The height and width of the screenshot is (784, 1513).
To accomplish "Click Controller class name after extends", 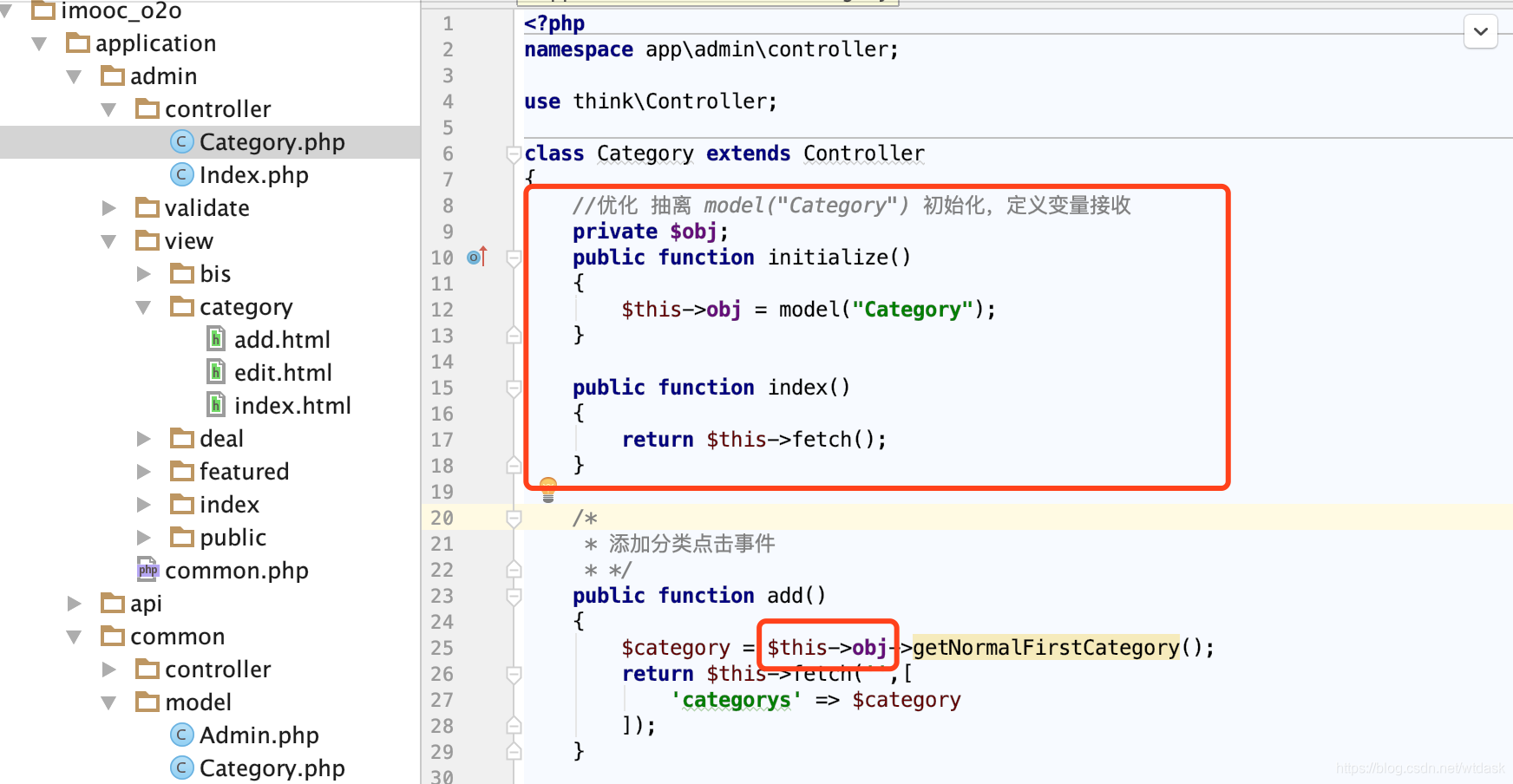I will pyautogui.click(x=864, y=153).
